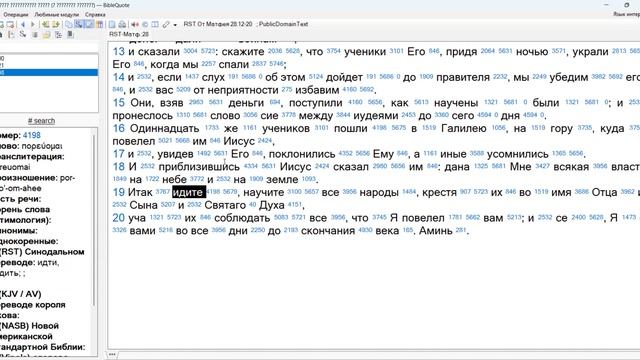Click the second-row tree structure icon
640x360 pixels.
[x=58, y=35]
